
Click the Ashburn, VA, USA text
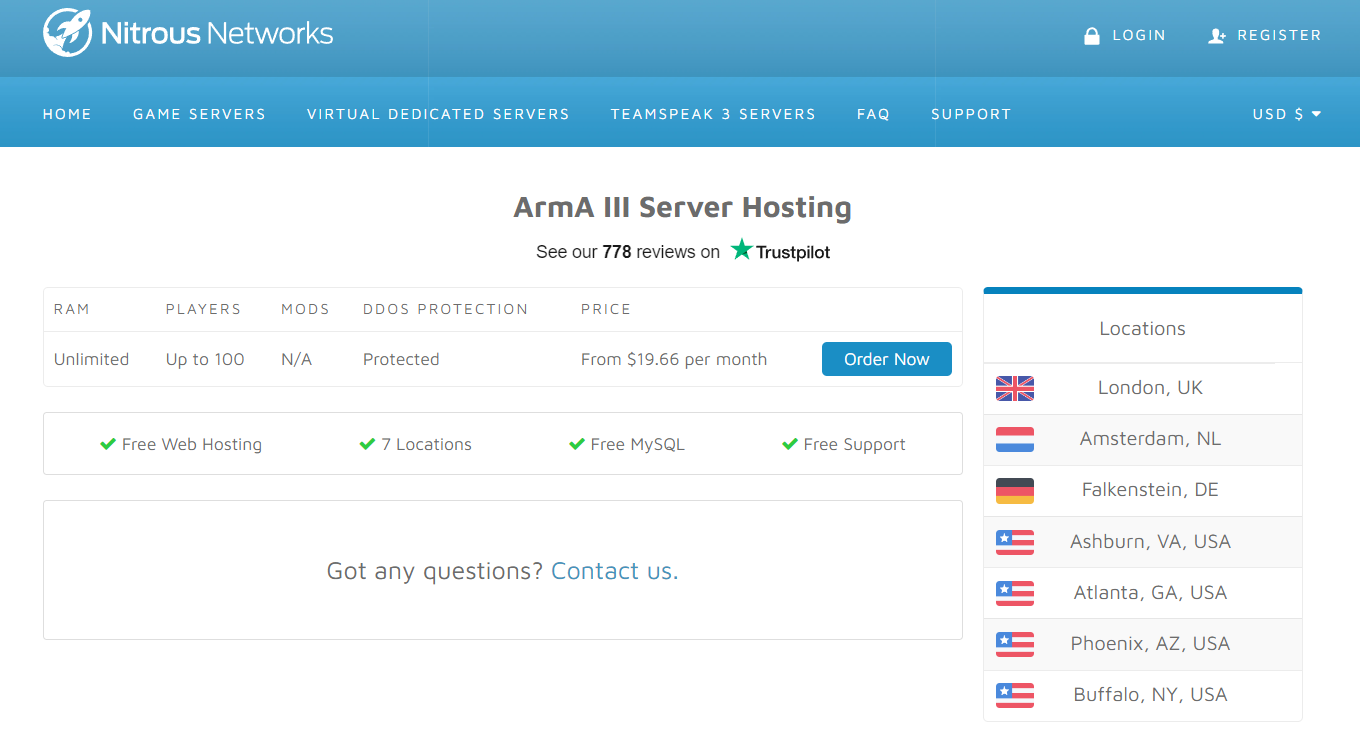[1150, 541]
